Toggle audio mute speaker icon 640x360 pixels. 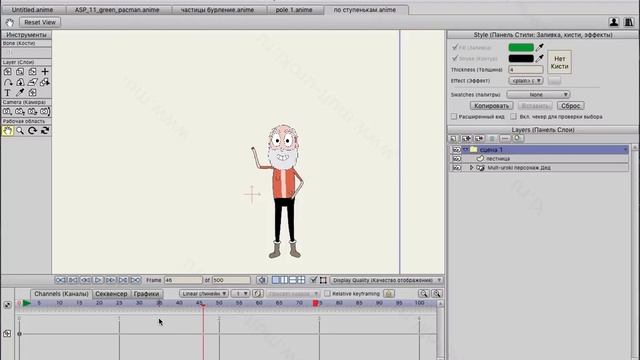tap(262, 280)
